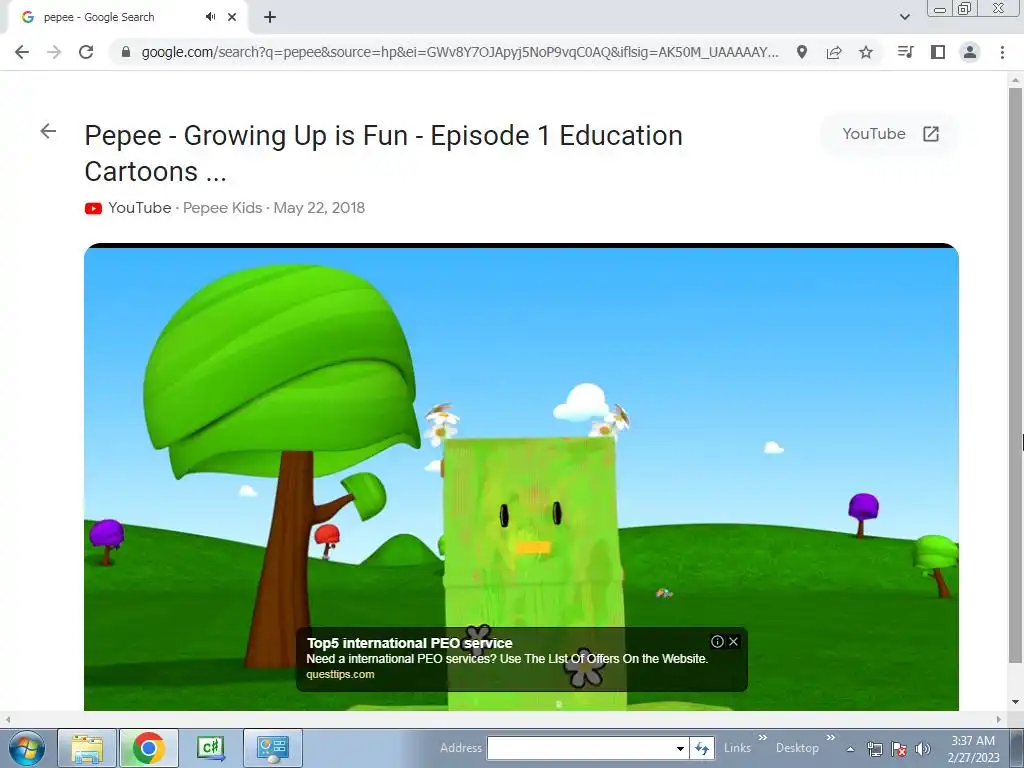Open the questtips.com ad link

(x=340, y=675)
